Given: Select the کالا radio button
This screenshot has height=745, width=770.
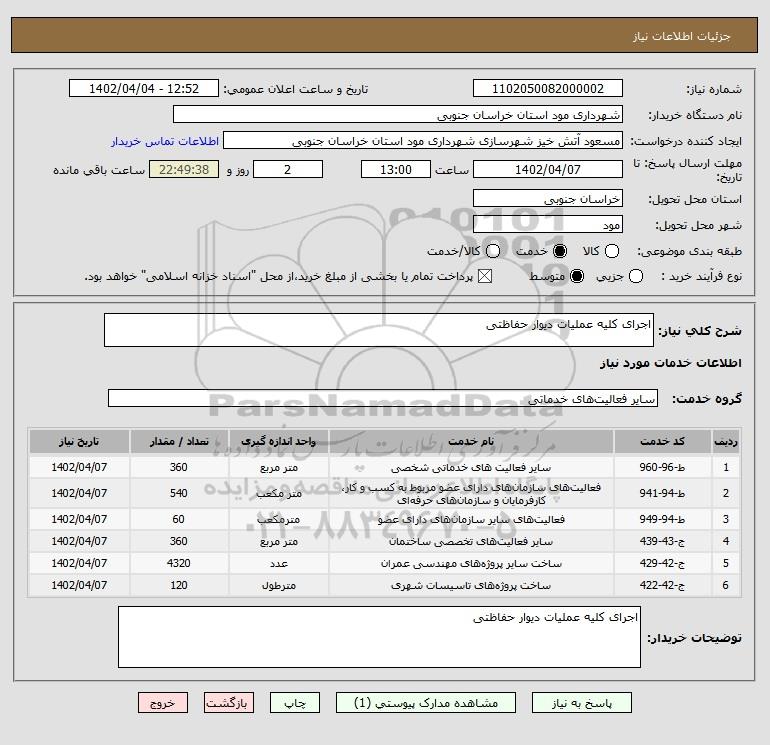Looking at the screenshot, I should tap(611, 251).
